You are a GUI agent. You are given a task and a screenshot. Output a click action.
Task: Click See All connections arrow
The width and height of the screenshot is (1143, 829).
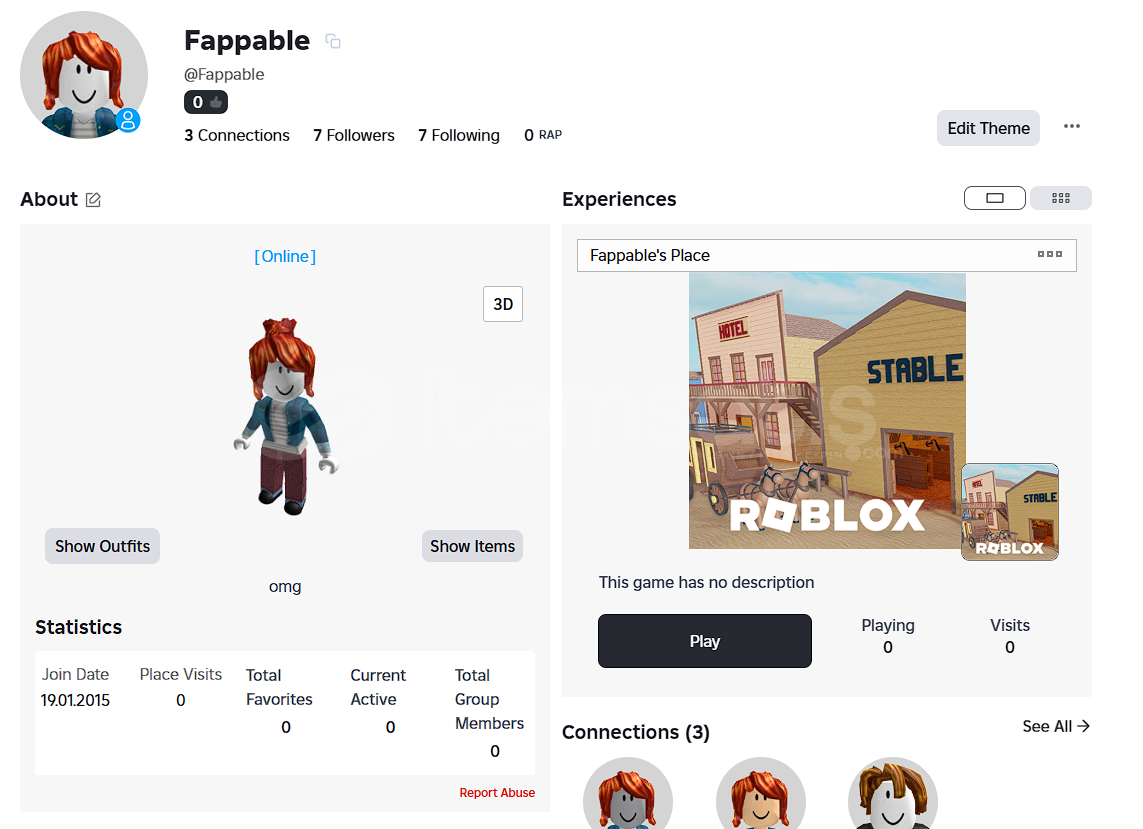(x=1056, y=726)
